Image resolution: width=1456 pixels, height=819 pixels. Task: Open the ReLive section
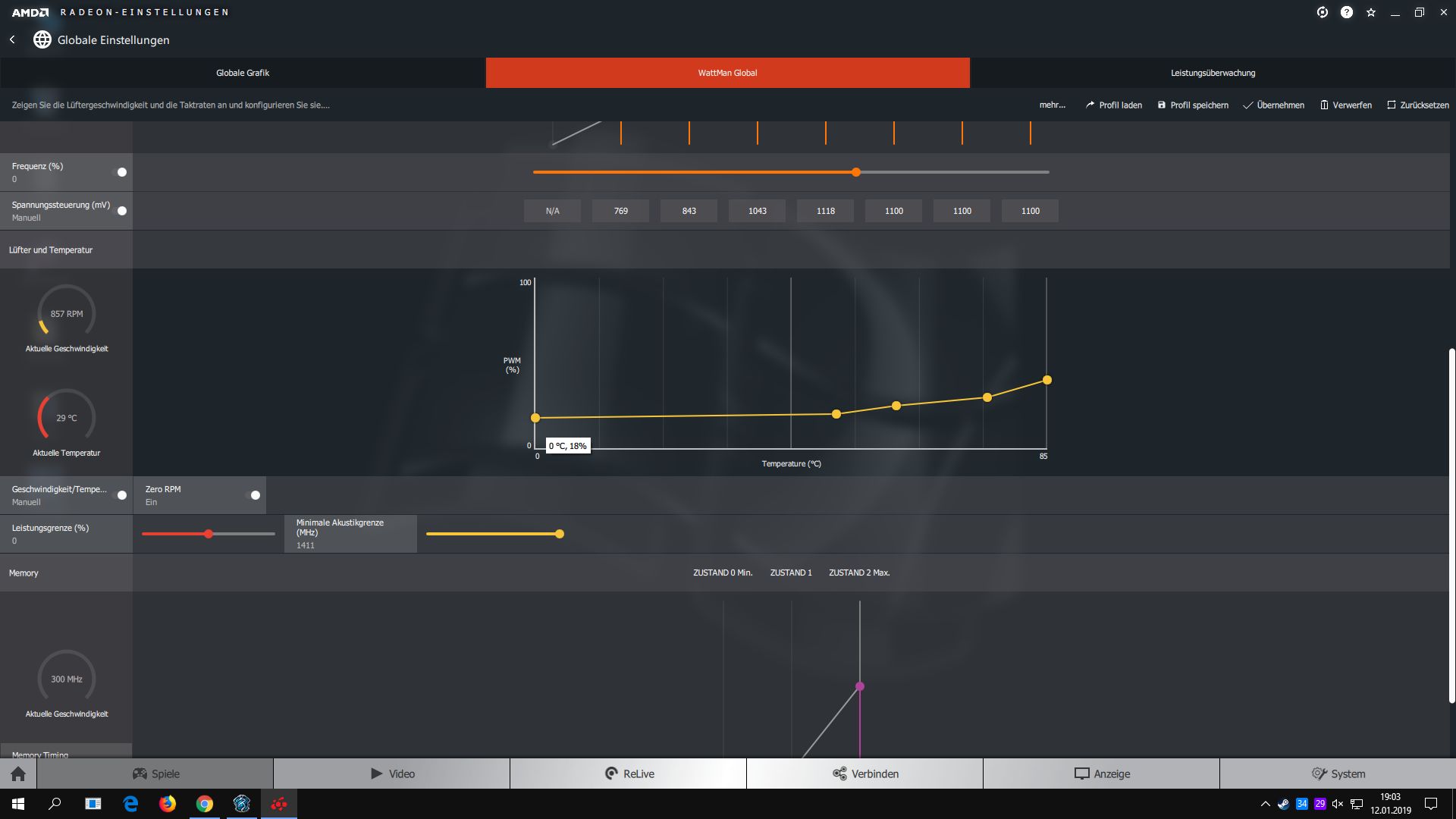point(629,773)
